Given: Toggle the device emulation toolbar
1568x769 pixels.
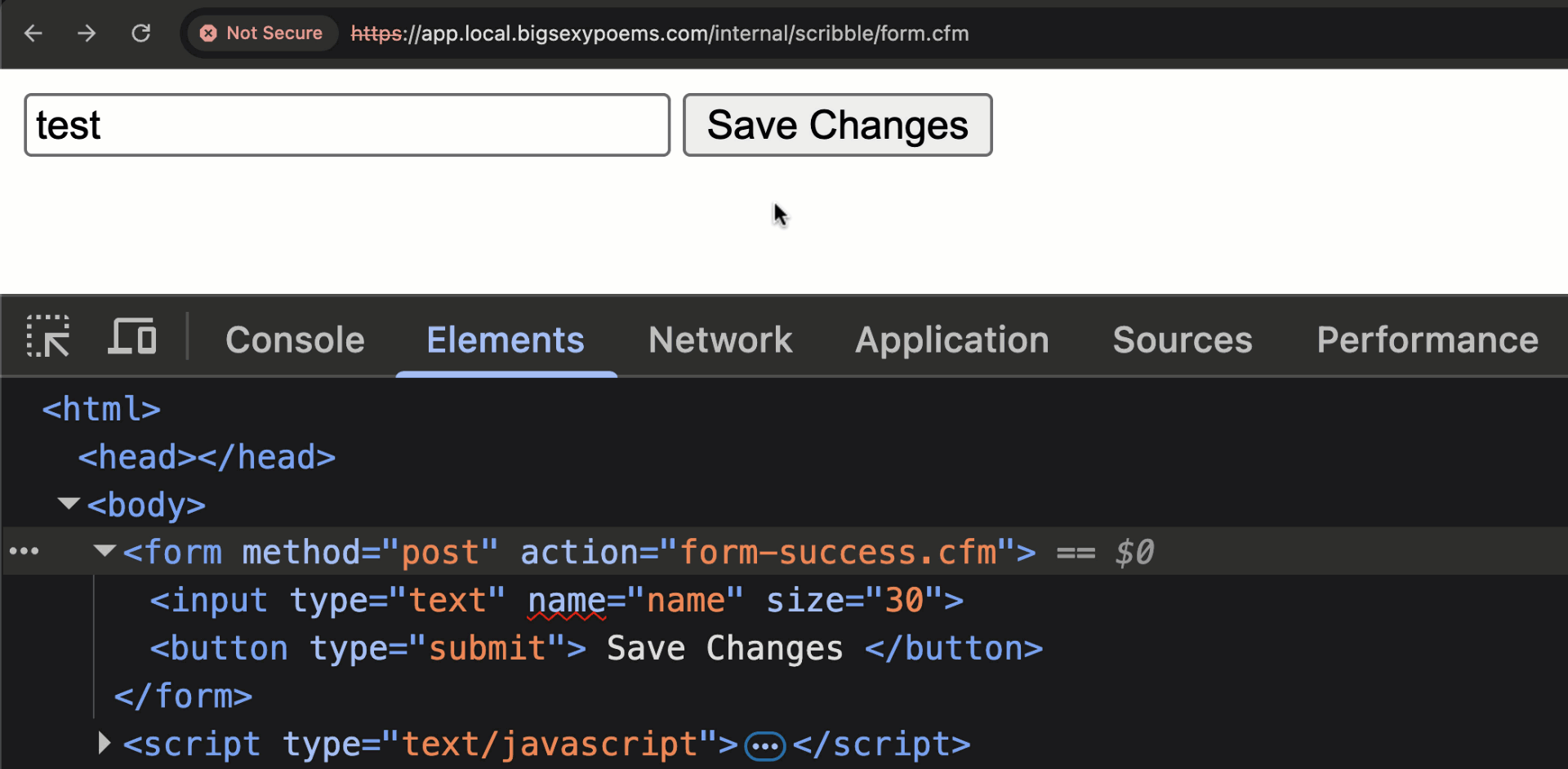Looking at the screenshot, I should (132, 336).
